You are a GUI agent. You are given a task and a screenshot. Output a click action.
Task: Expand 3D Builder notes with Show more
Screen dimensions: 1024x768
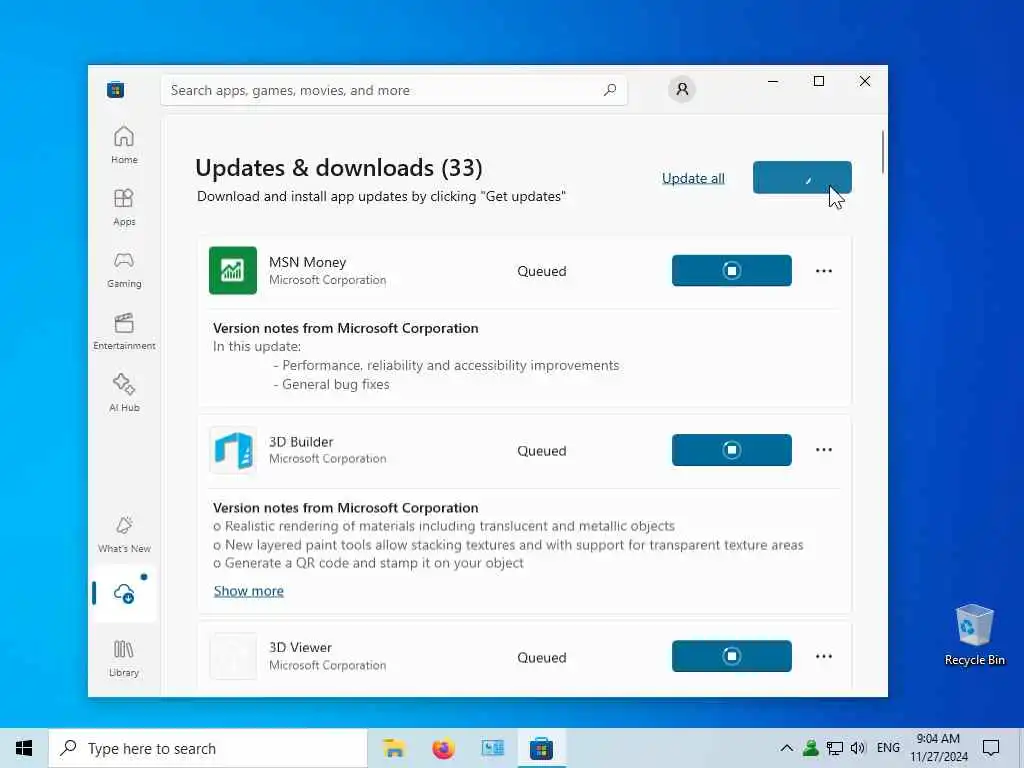(249, 591)
